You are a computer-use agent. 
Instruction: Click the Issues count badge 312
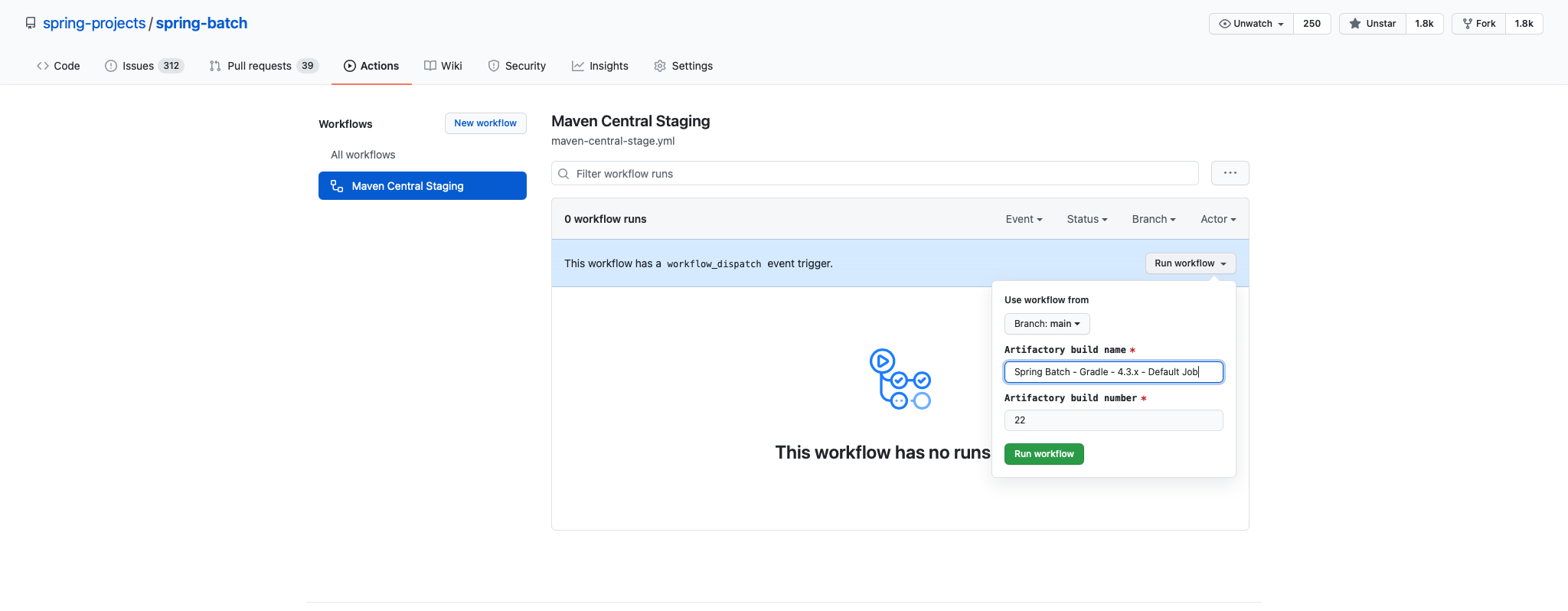[171, 66]
